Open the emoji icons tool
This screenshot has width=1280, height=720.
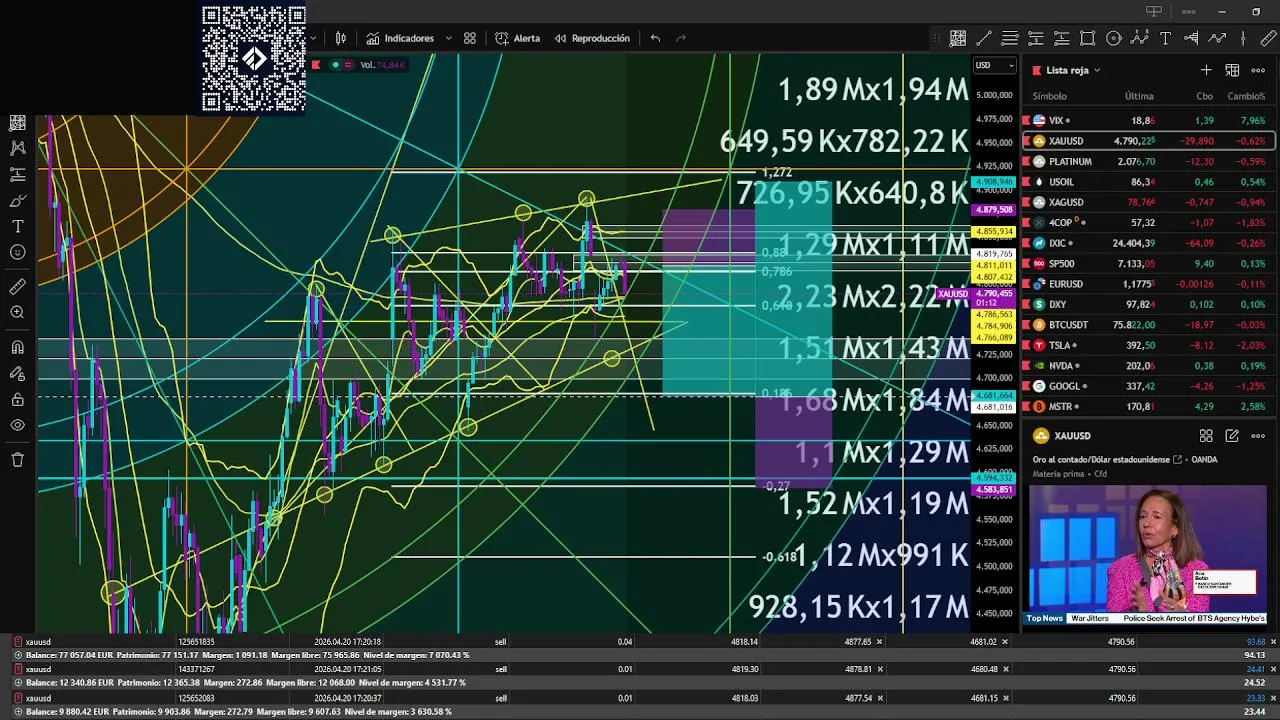(17, 252)
